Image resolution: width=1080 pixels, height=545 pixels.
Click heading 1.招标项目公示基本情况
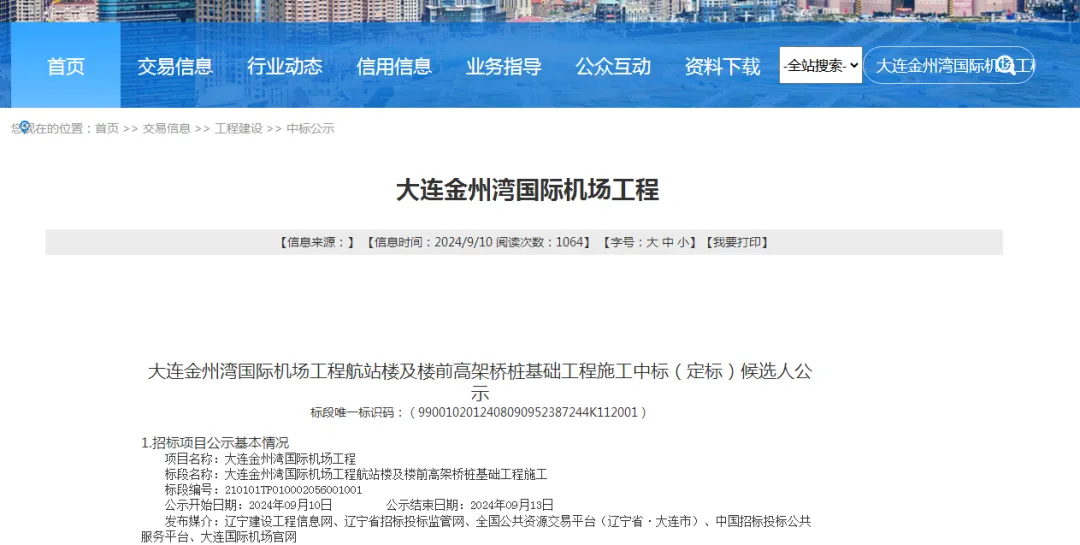(215, 442)
